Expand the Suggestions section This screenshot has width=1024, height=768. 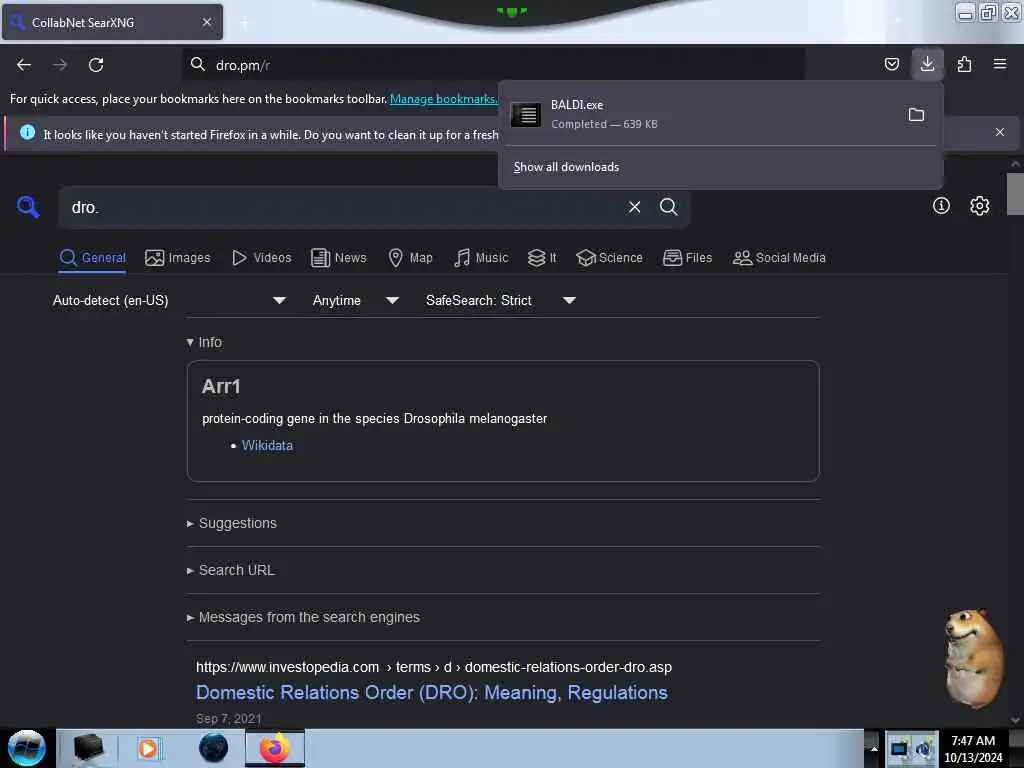[232, 523]
